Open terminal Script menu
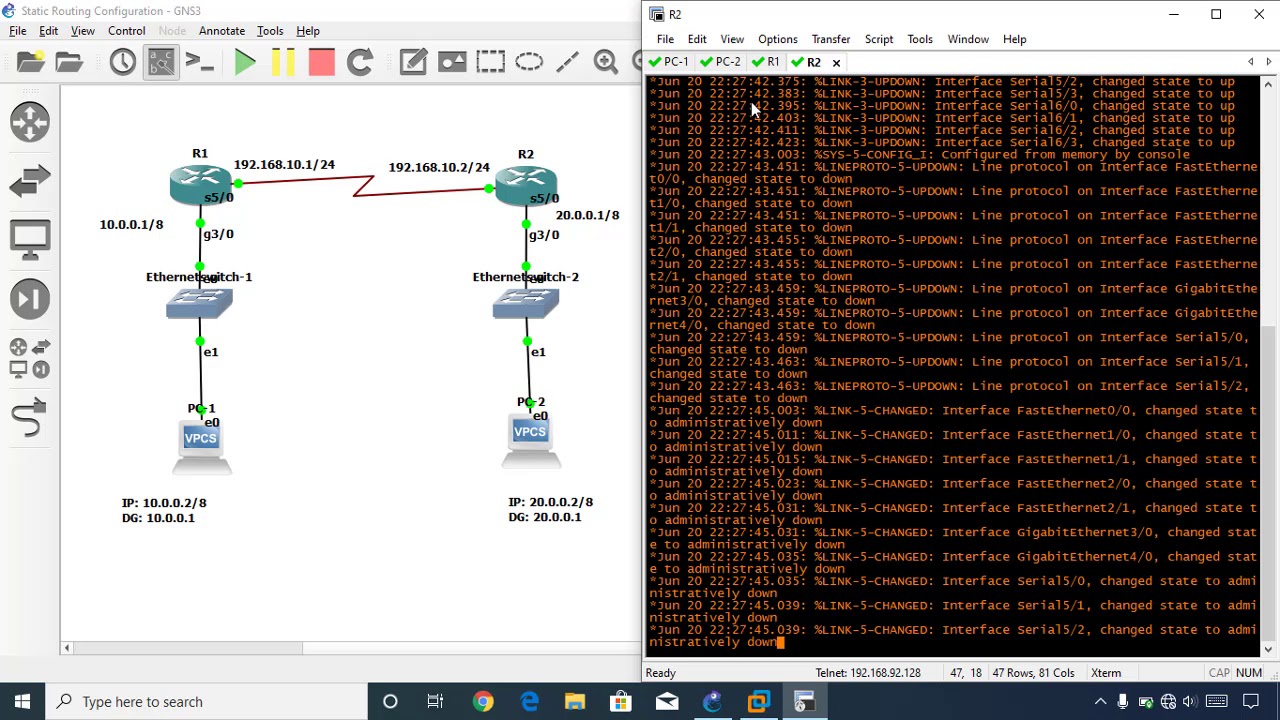The width and height of the screenshot is (1280, 720). tap(879, 39)
